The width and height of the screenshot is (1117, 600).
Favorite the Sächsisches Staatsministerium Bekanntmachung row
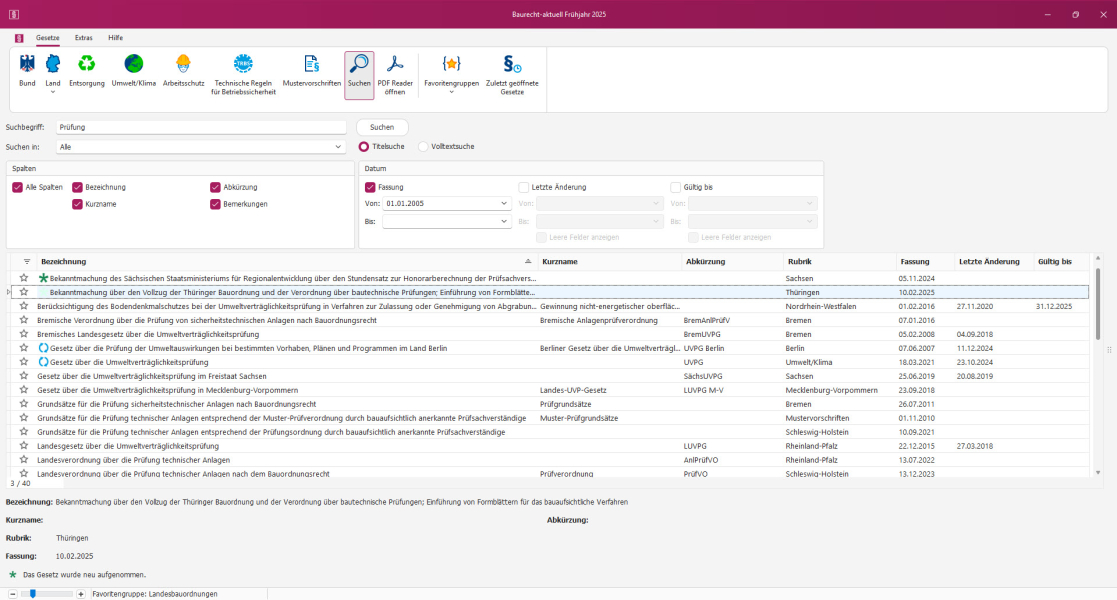pyautogui.click(x=24, y=278)
